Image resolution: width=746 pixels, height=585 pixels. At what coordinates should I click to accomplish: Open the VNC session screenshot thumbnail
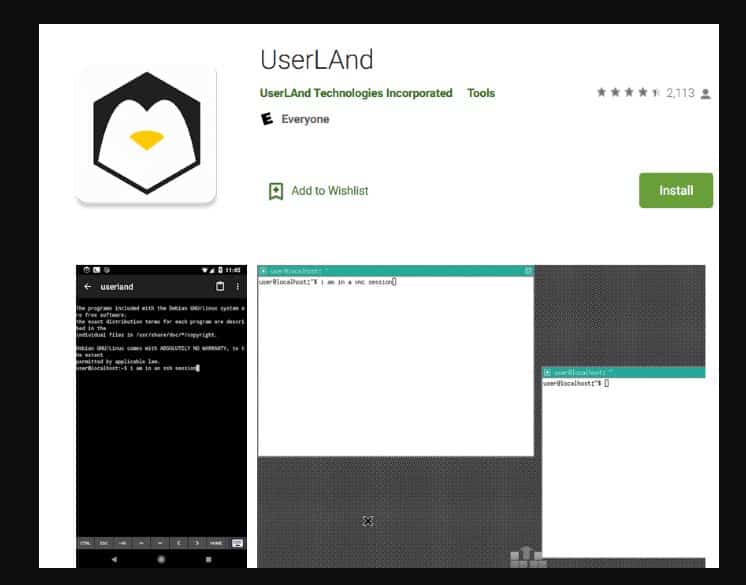click(x=481, y=416)
